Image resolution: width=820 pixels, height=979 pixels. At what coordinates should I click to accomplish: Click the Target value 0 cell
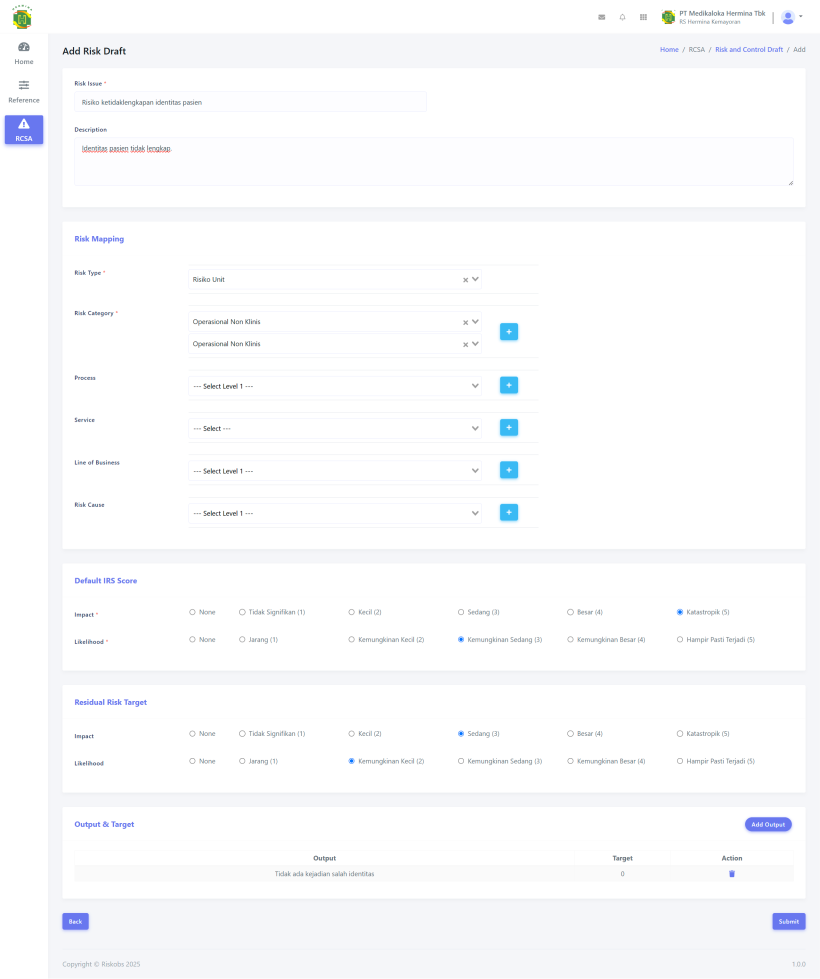click(x=623, y=874)
